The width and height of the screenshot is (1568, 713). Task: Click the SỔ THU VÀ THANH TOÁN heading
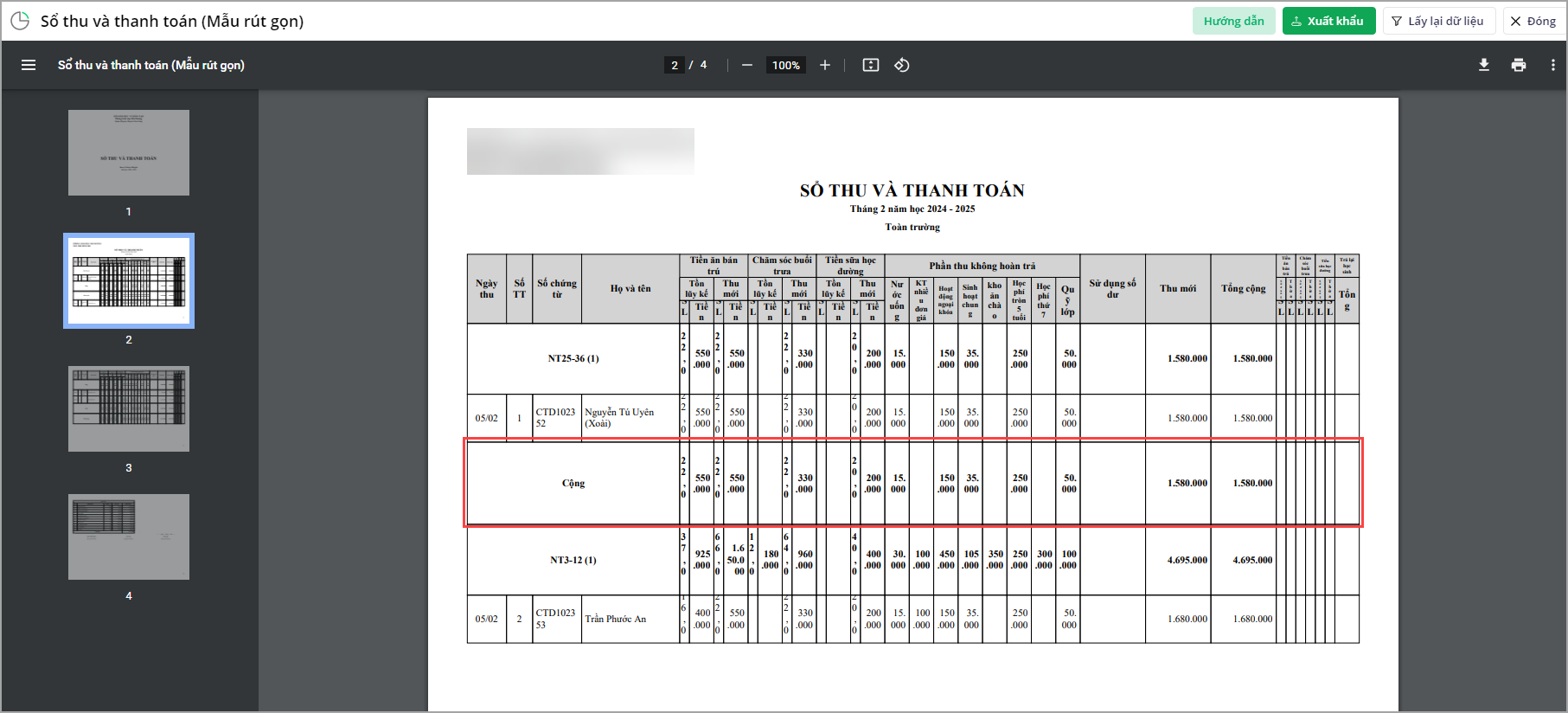pyautogui.click(x=912, y=190)
